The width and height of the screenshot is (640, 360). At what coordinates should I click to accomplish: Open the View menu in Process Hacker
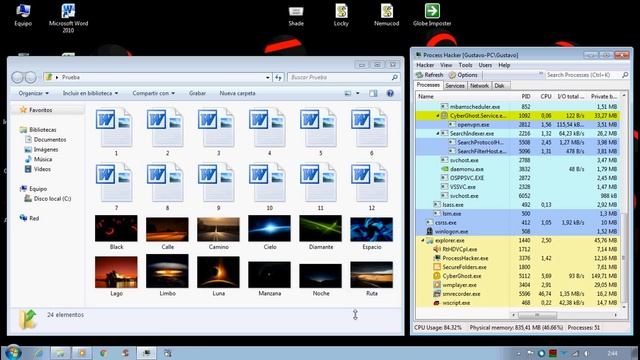coord(446,65)
